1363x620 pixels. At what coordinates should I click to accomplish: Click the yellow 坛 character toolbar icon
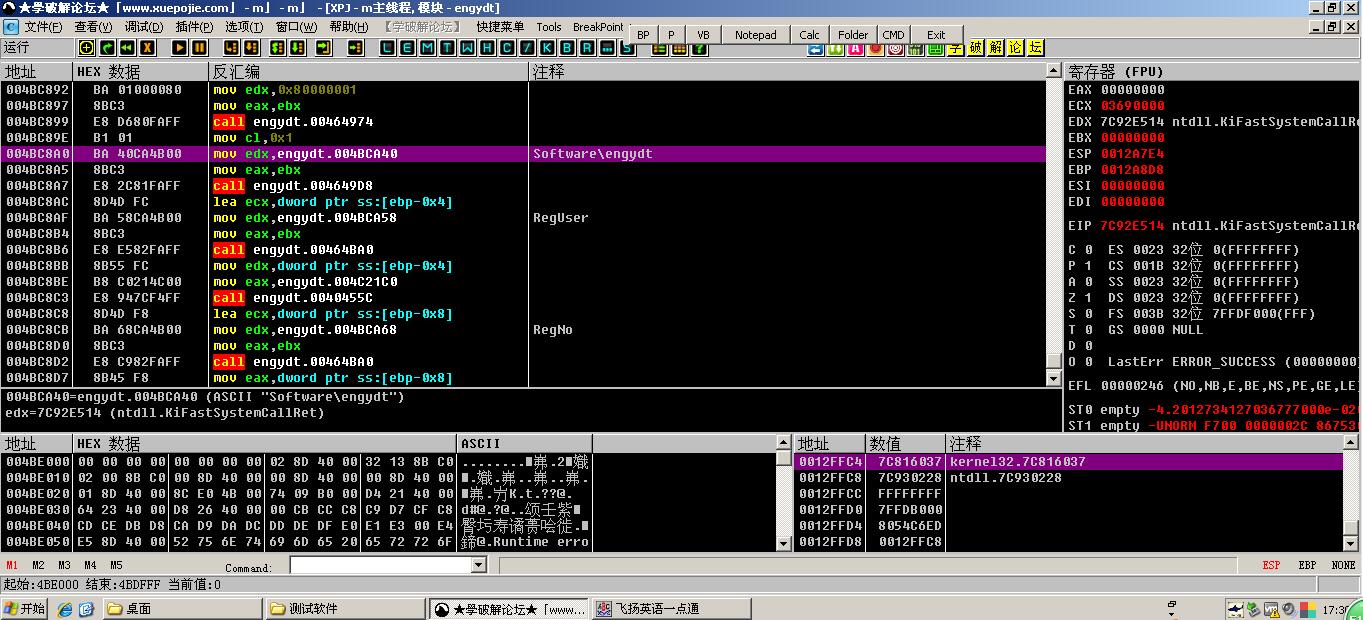(1035, 48)
